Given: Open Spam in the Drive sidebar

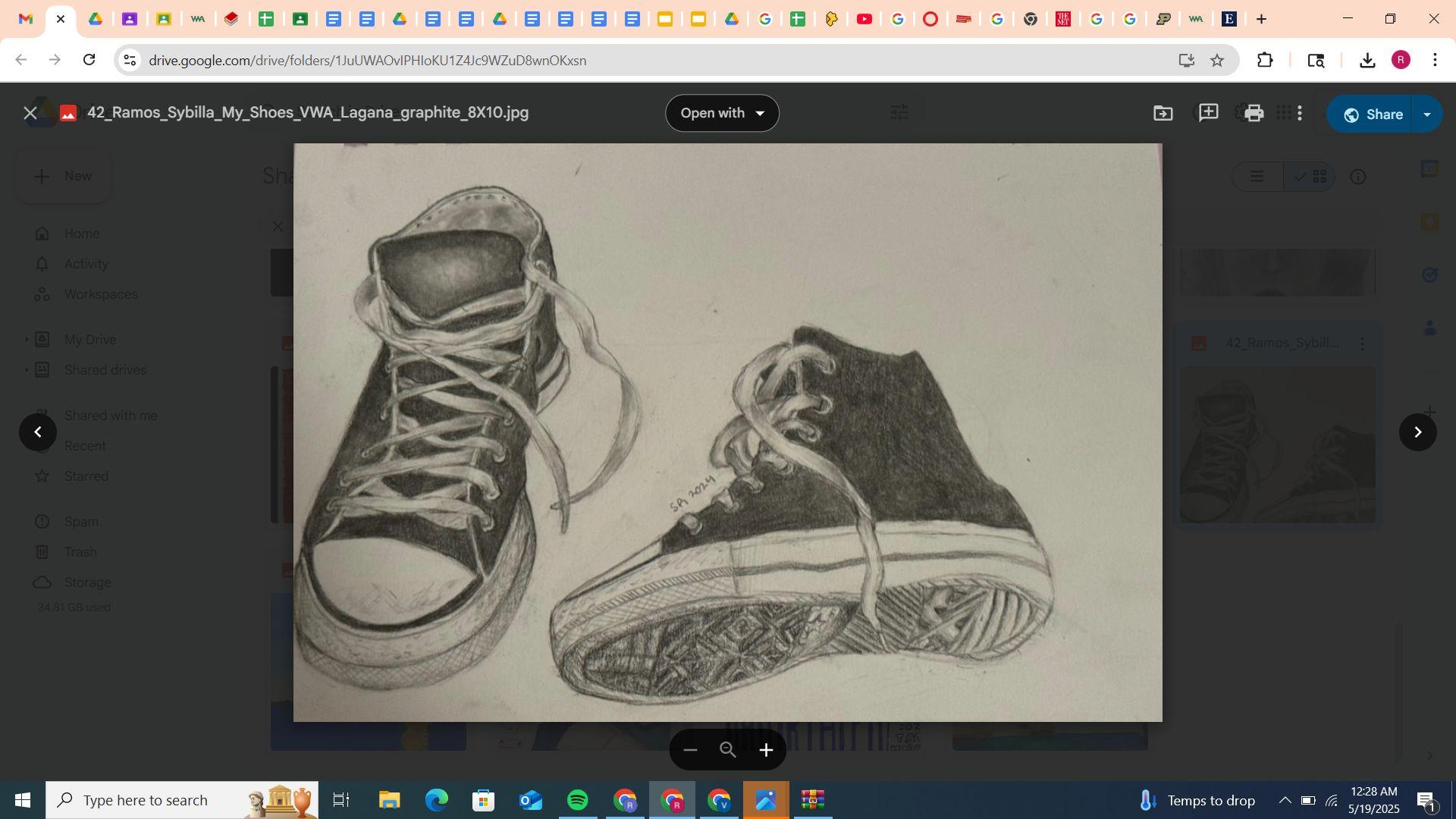Looking at the screenshot, I should 81,522.
